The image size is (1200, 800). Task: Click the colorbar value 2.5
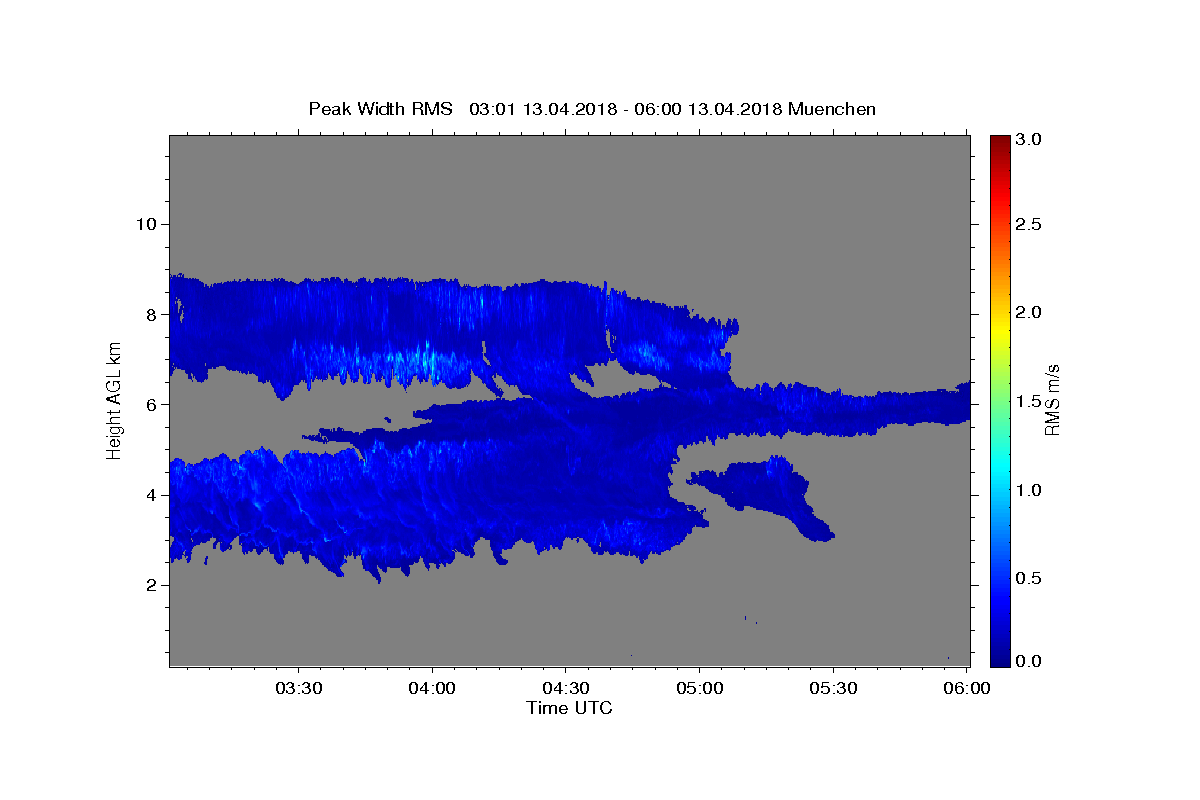[1029, 224]
